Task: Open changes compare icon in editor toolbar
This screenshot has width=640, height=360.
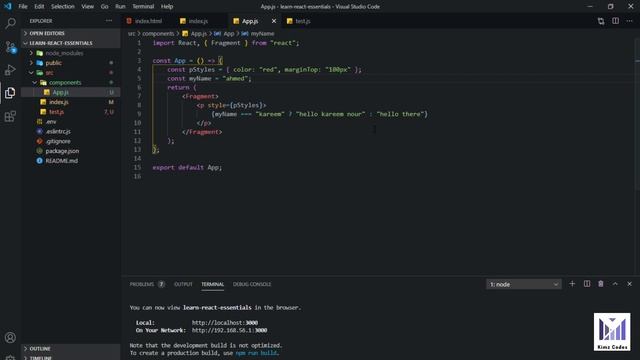Action: 601,21
